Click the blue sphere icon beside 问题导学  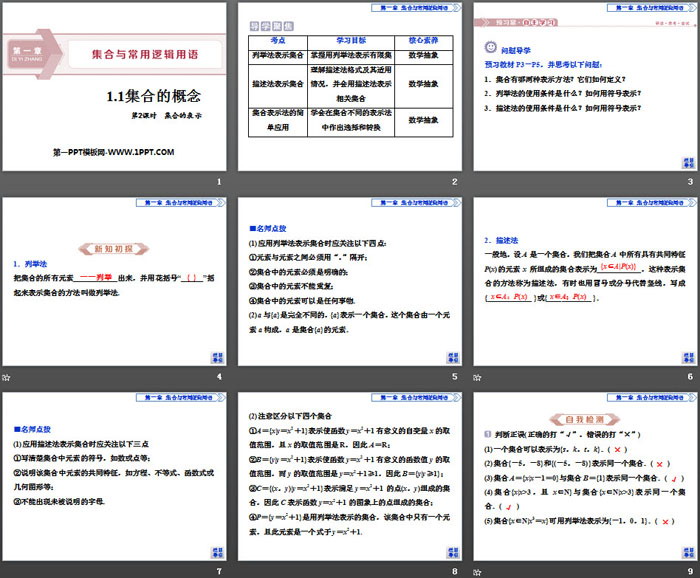click(490, 46)
